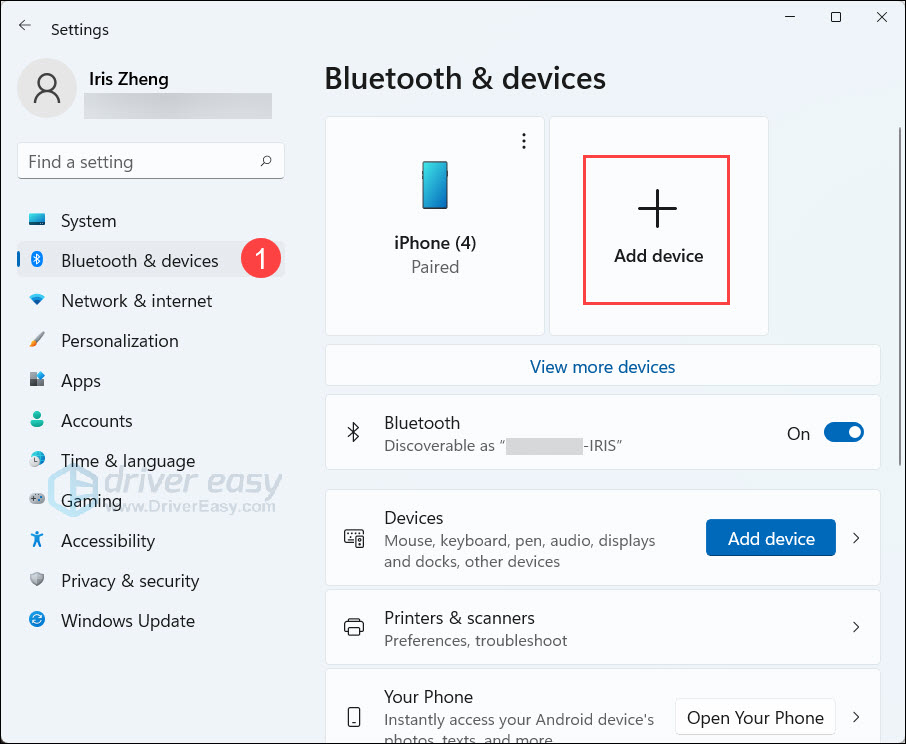Turn off the Bluetooth toggle
Image resolution: width=906 pixels, height=744 pixels.
(843, 433)
